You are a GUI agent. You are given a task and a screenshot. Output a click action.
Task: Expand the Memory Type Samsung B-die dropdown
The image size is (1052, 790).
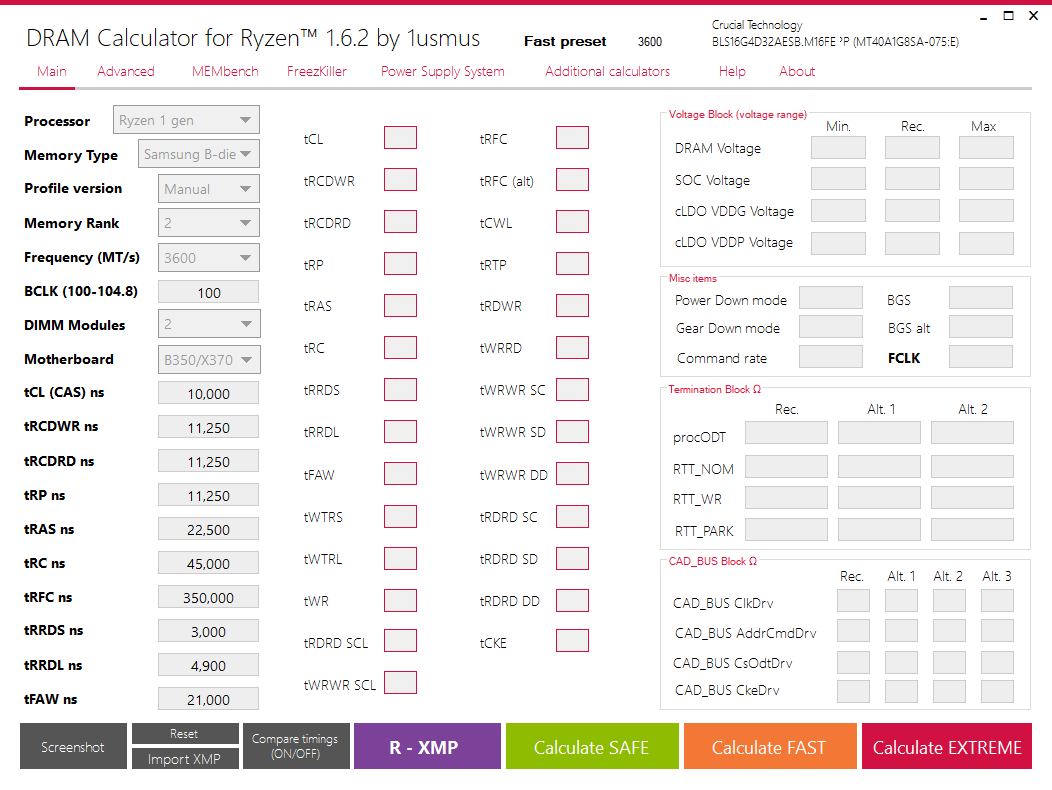[199, 154]
